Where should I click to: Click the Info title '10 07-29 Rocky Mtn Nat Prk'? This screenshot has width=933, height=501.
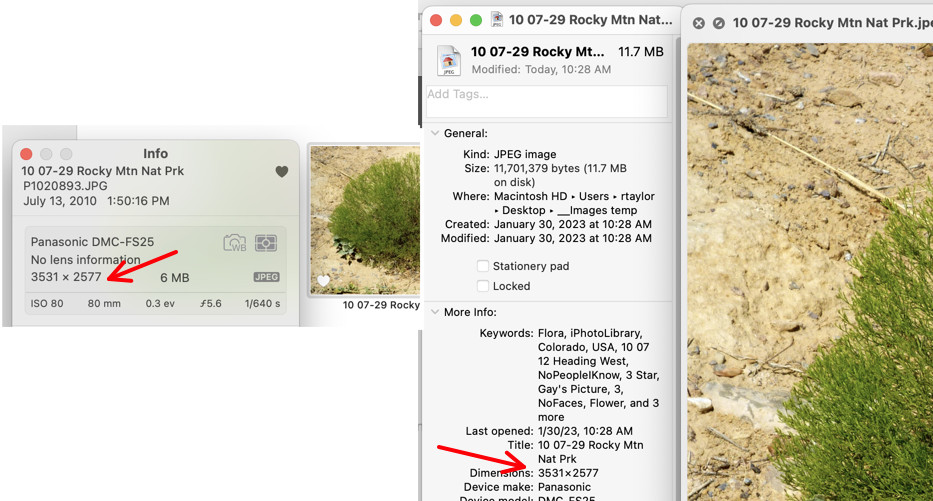click(102, 171)
